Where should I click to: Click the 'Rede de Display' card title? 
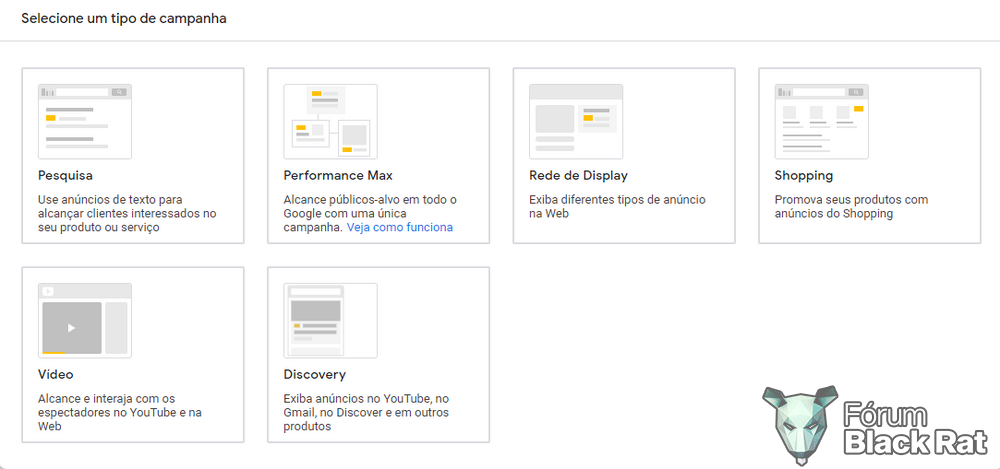point(578,175)
